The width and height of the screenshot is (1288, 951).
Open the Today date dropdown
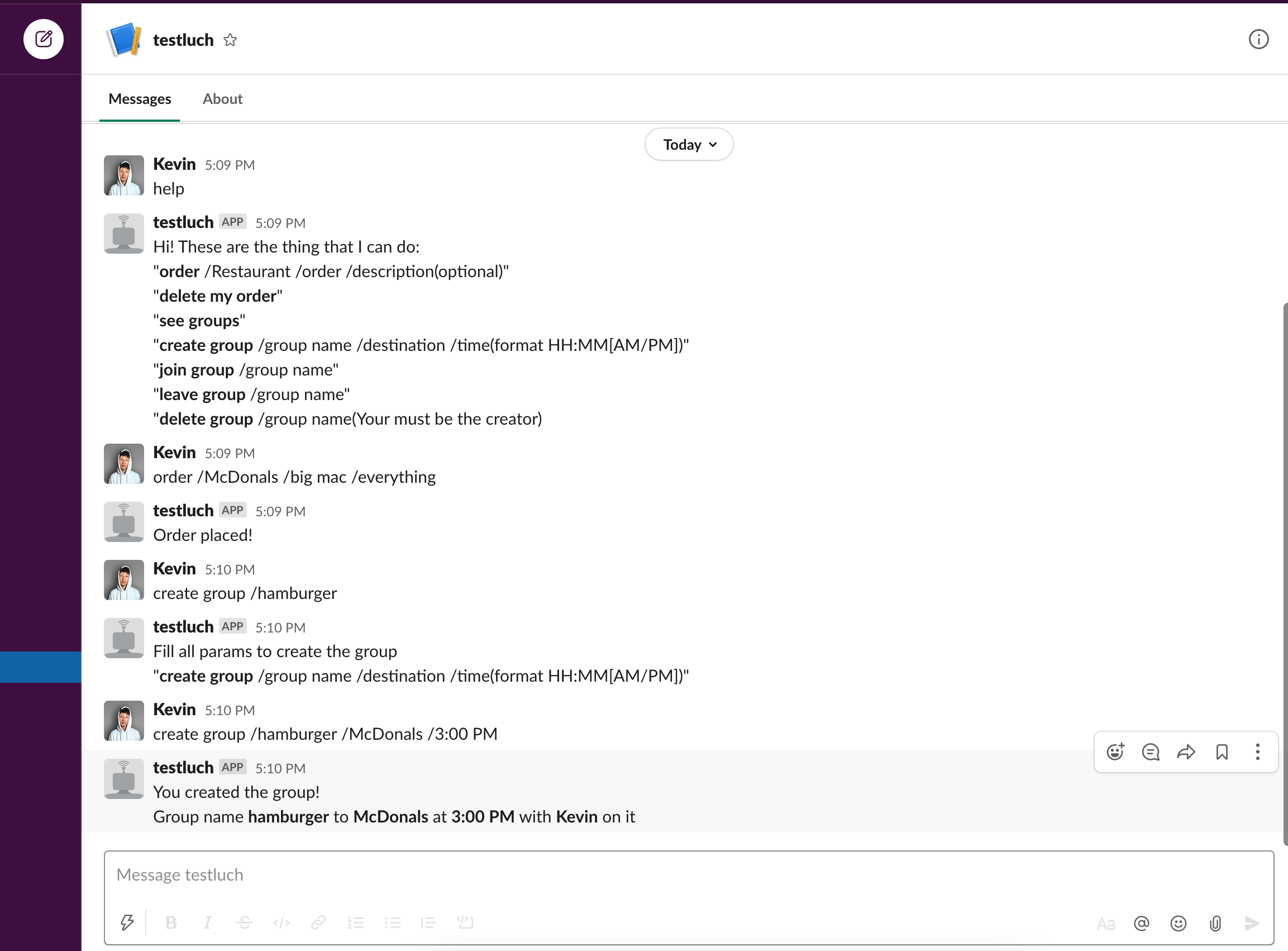tap(688, 144)
